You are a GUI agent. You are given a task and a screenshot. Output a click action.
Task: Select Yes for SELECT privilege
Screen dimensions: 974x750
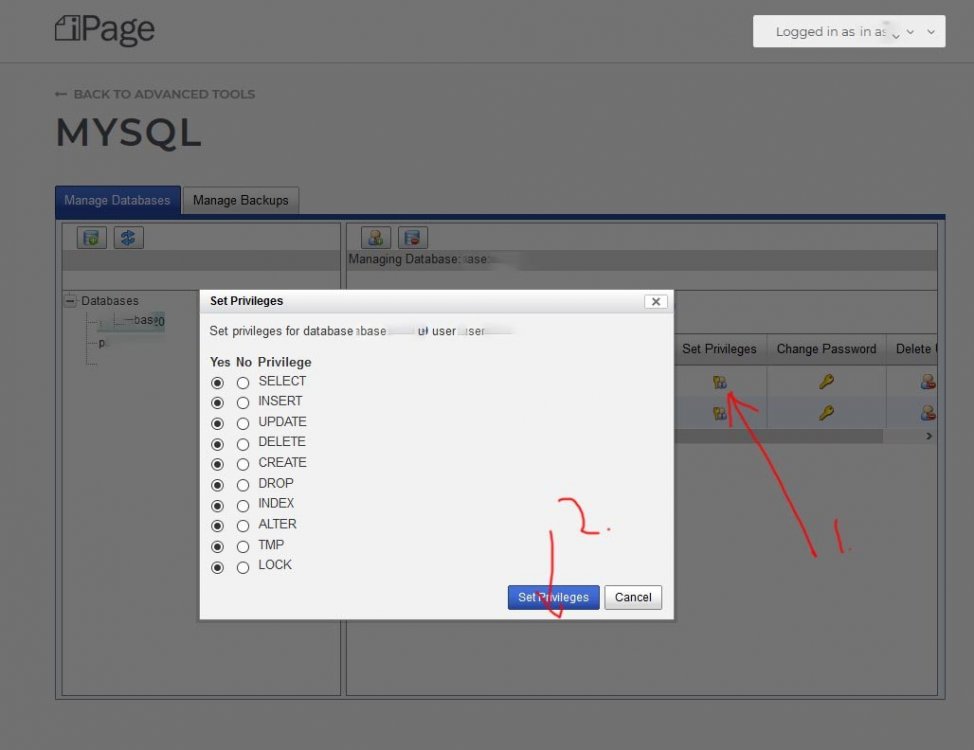pos(217,383)
